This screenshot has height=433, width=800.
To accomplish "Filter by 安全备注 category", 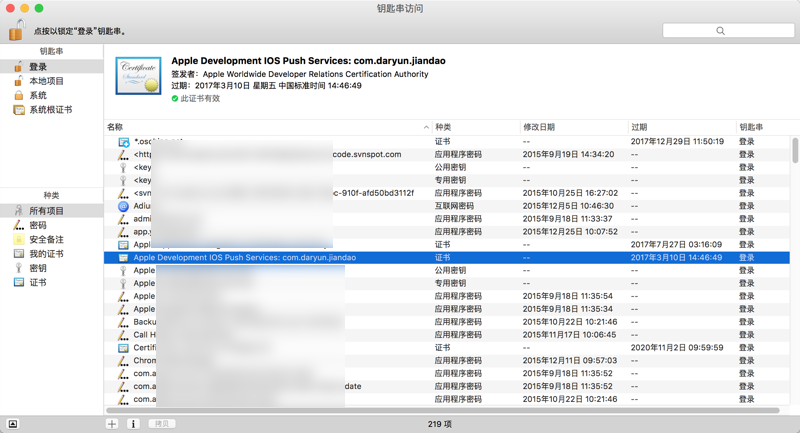I will point(51,239).
